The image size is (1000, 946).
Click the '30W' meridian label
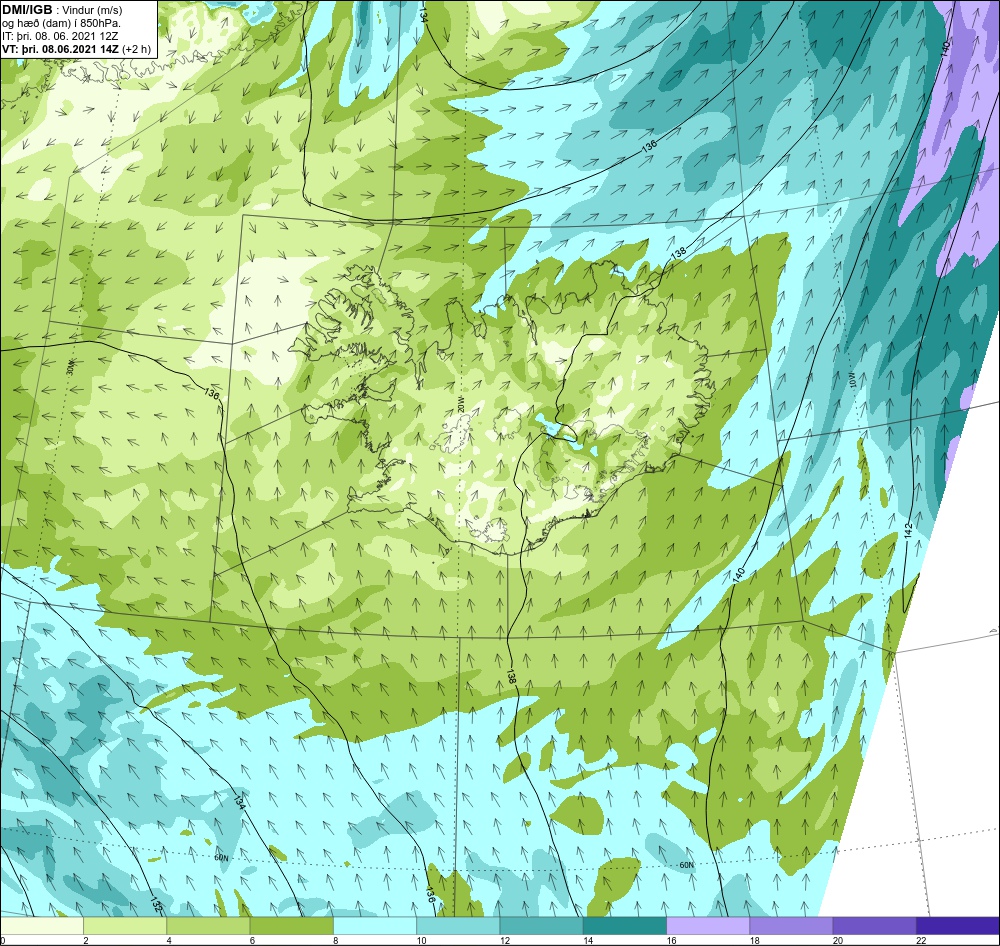click(70, 367)
